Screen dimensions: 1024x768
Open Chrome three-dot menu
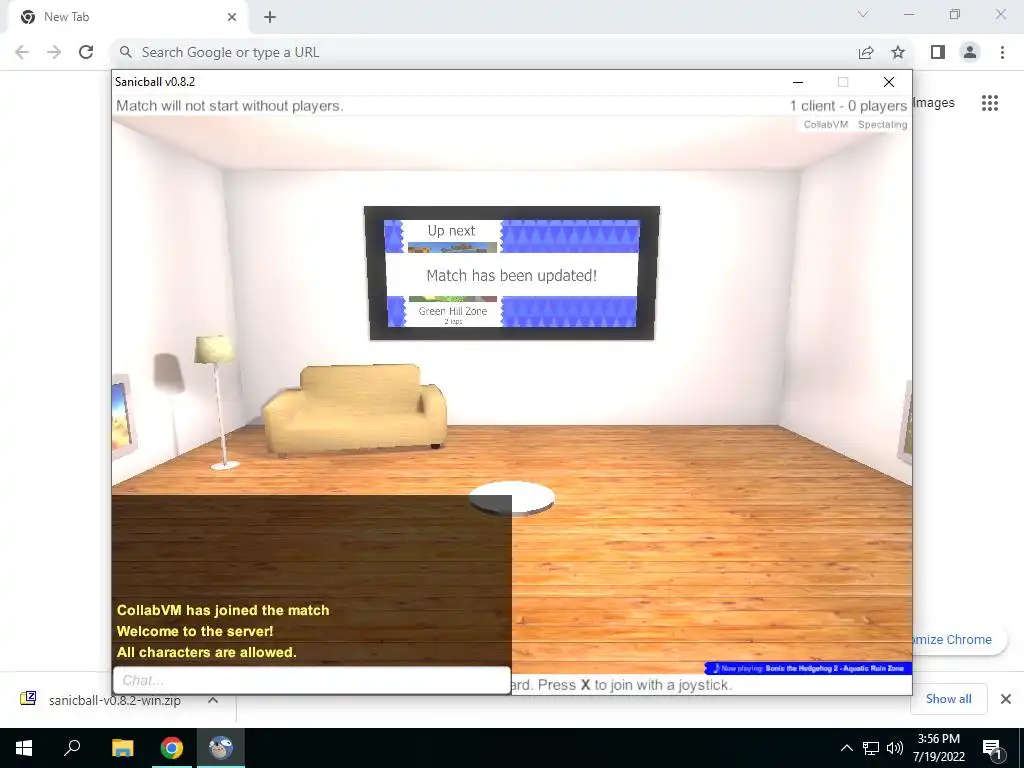1002,52
